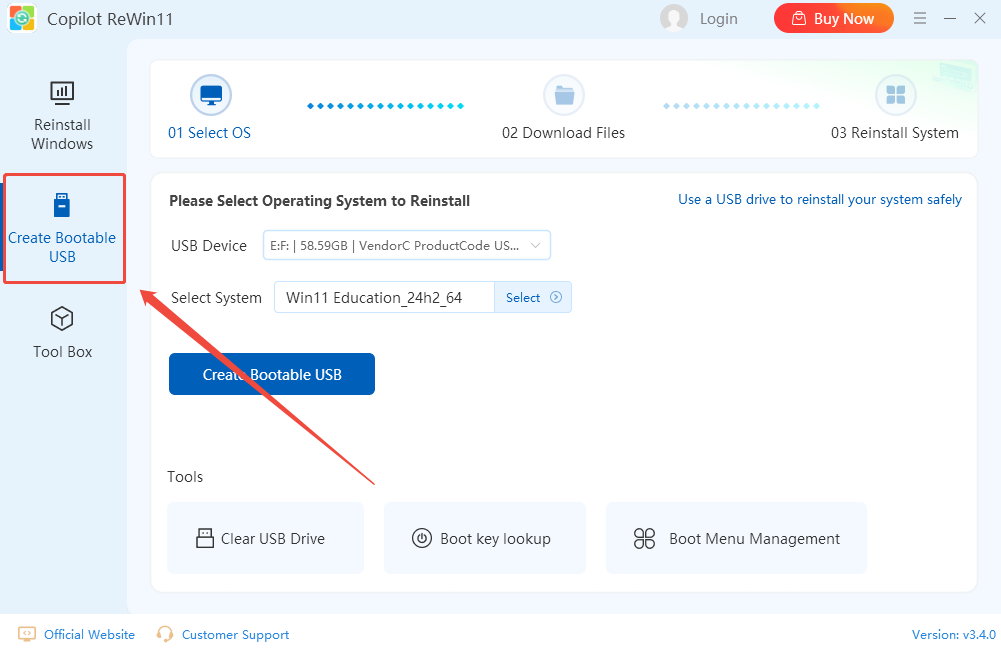Open the Tool Box section
This screenshot has height=653, width=1001.
62,333
